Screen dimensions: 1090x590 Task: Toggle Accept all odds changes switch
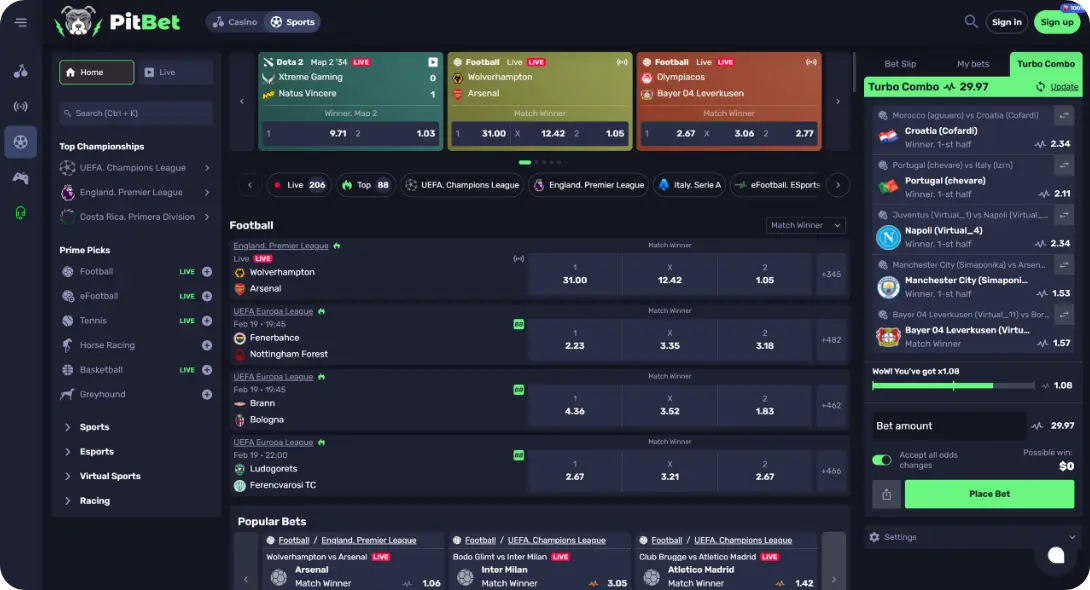(881, 460)
